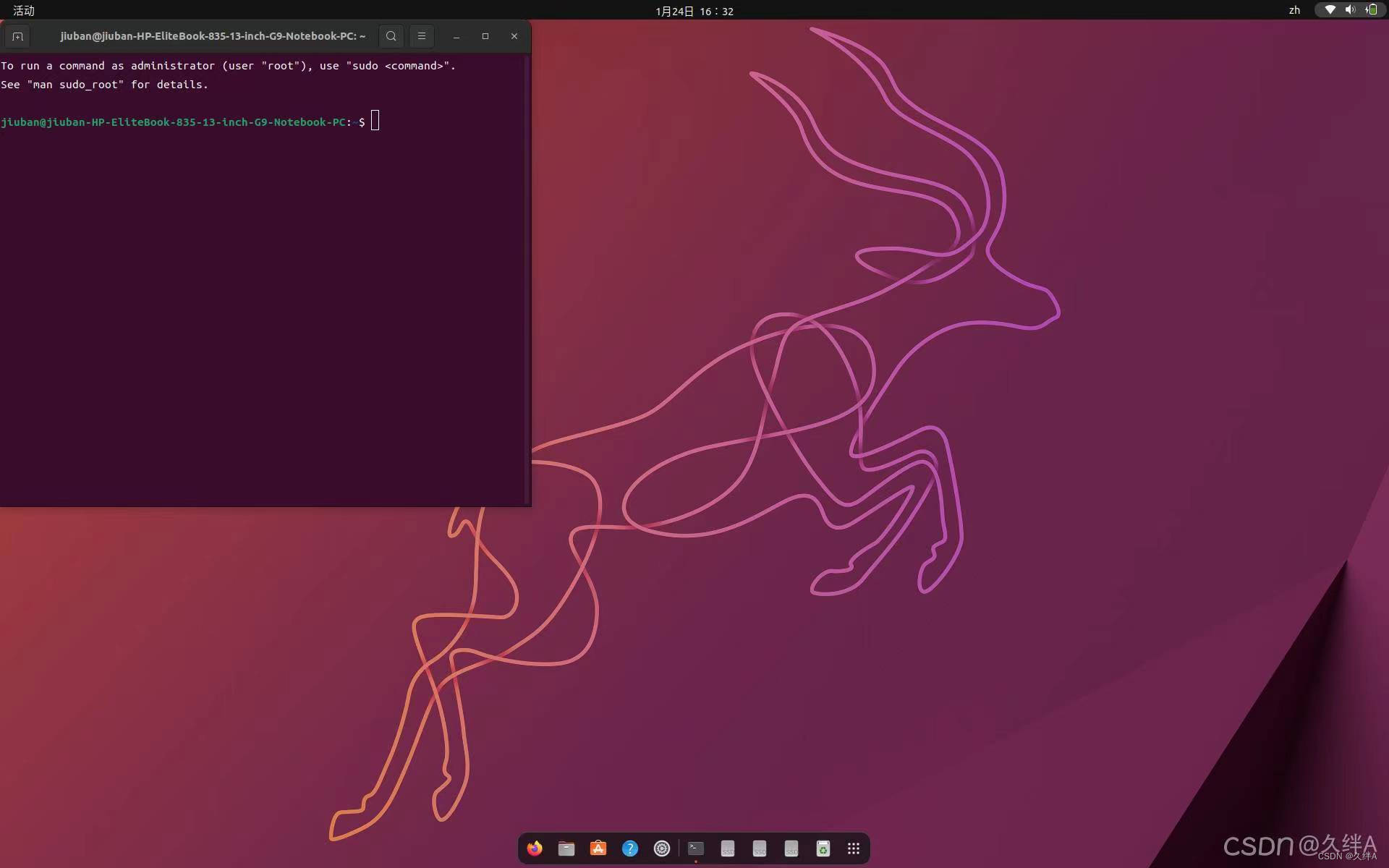
Task: Click the terminal search icon
Action: click(x=391, y=36)
